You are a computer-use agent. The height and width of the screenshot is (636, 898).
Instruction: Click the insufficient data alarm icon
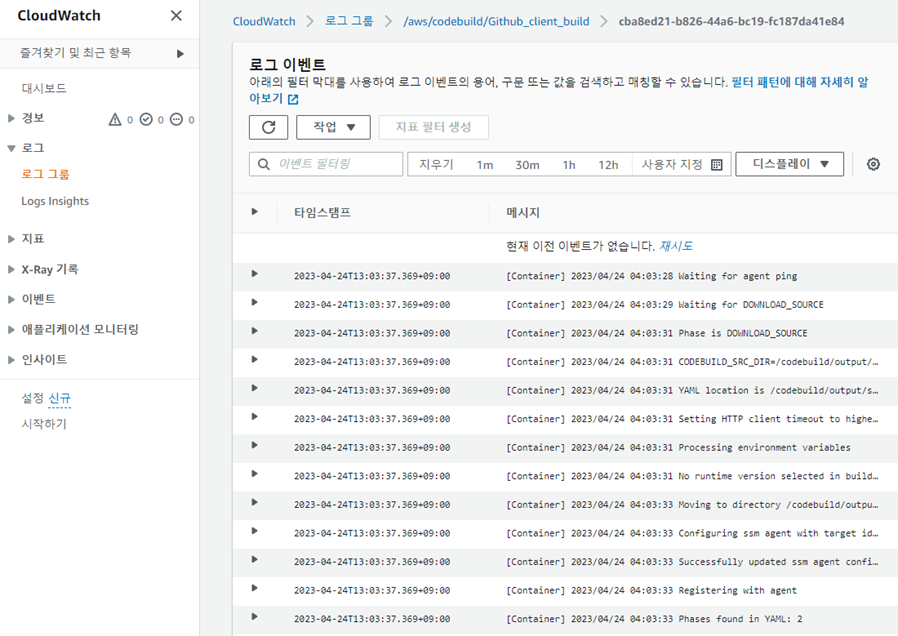176,119
